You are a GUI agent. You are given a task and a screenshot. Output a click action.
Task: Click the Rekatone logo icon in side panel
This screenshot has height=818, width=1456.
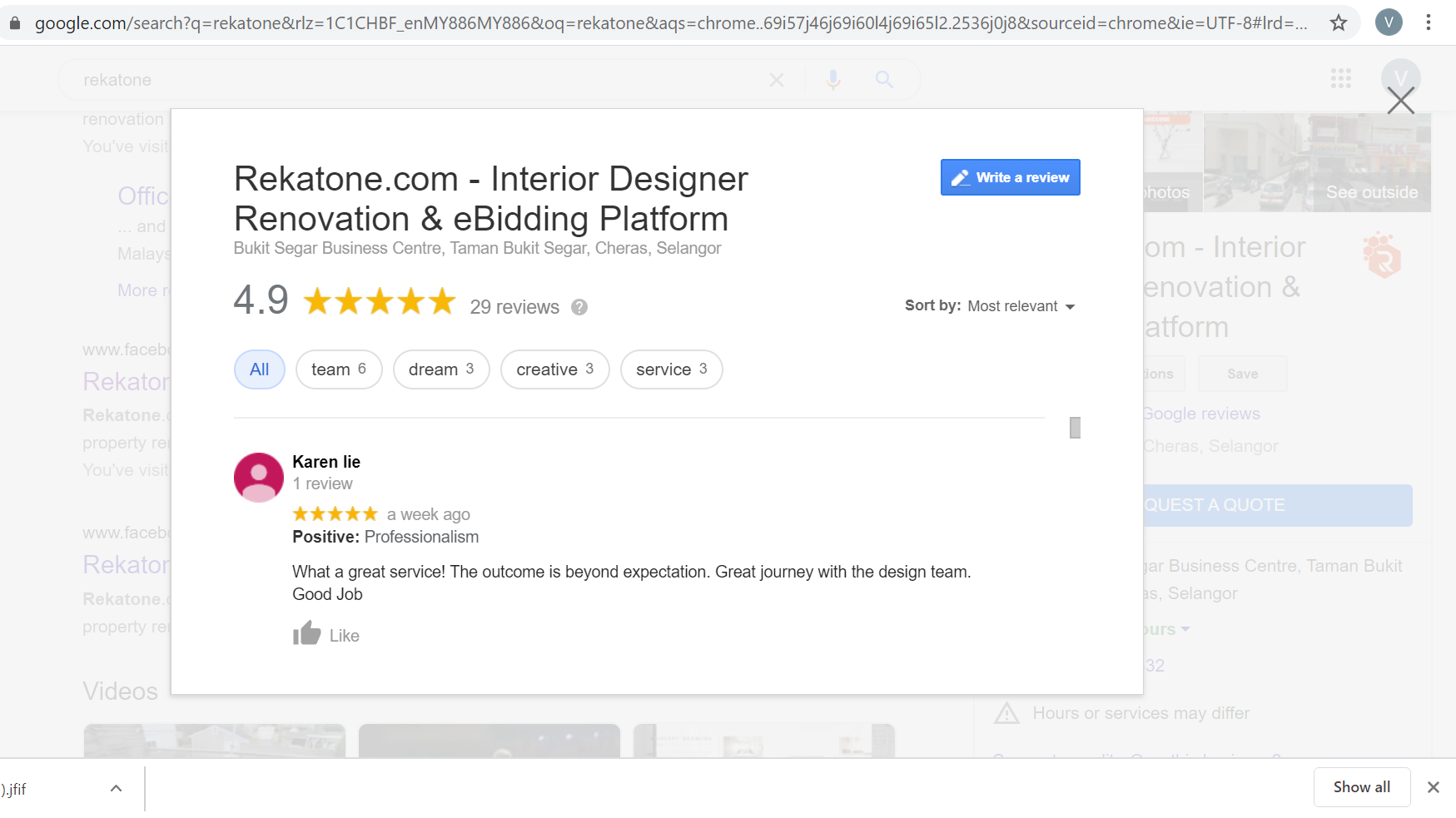[1383, 255]
